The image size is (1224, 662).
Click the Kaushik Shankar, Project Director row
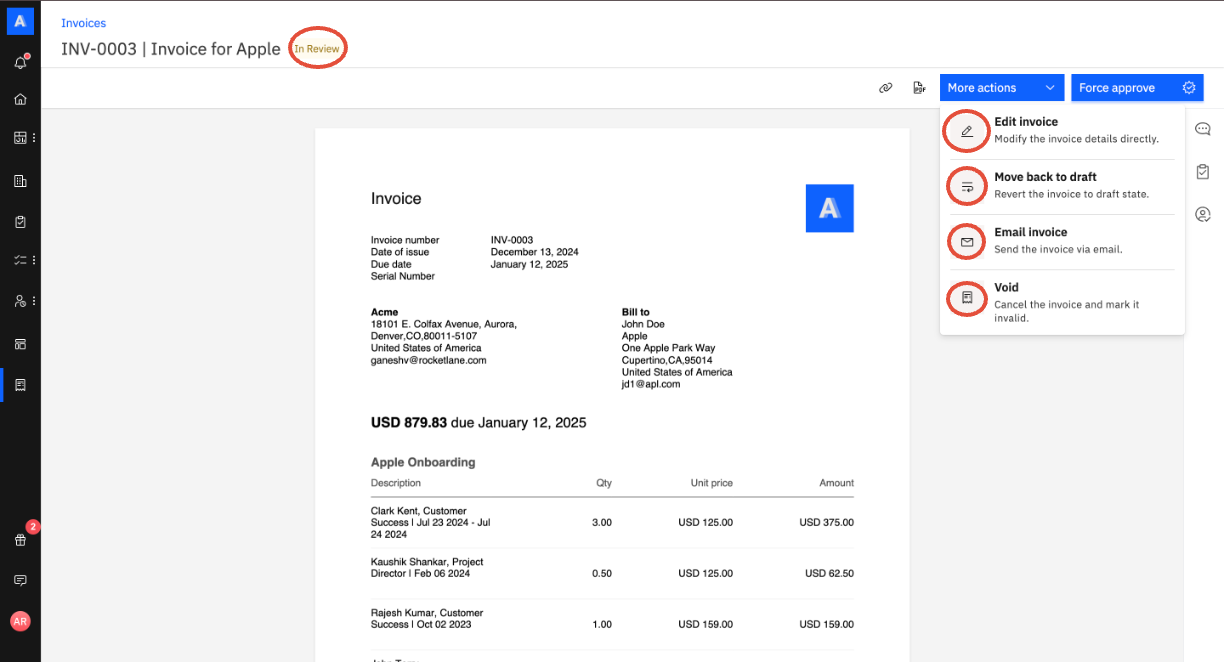coord(612,573)
